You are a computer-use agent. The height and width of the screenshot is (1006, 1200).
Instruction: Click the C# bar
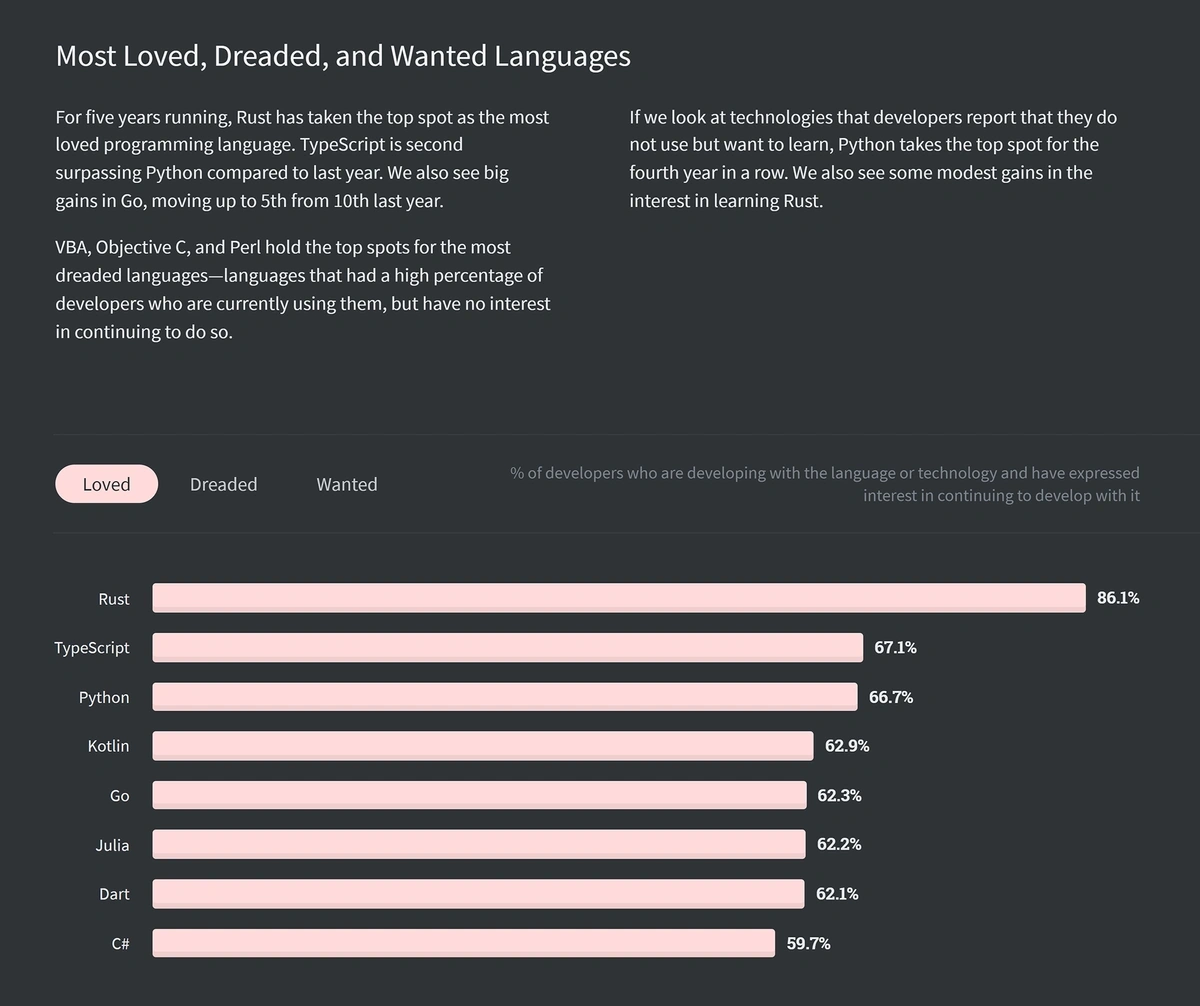pyautogui.click(x=464, y=943)
